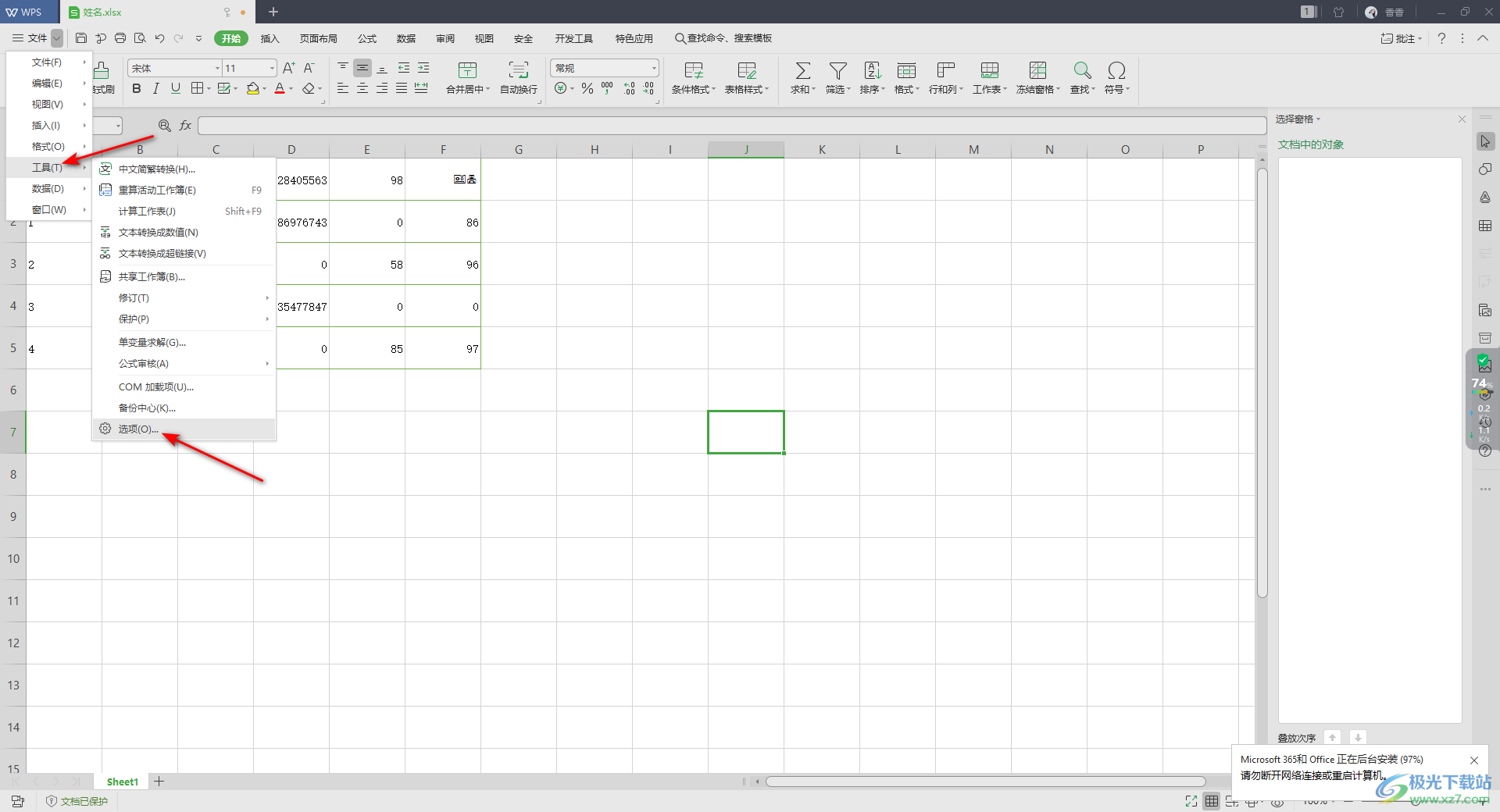Align text to the left
This screenshot has height=812, width=1500.
tap(343, 89)
